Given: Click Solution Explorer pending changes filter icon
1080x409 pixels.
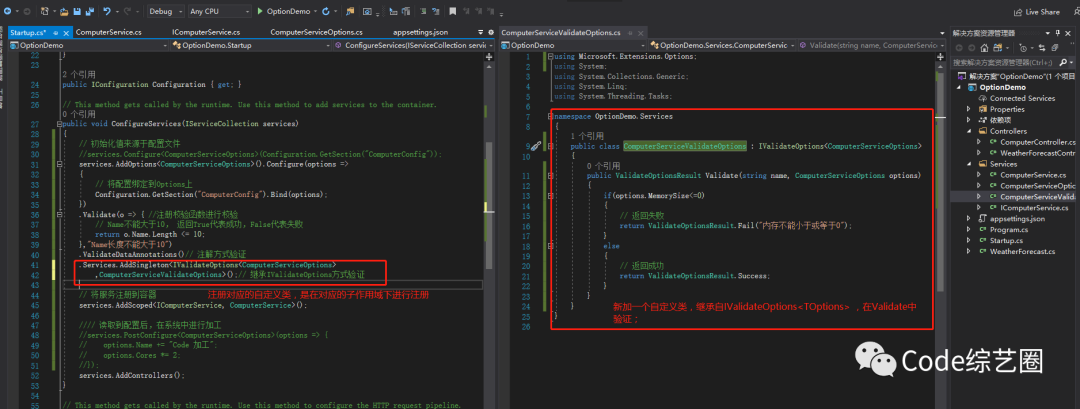Looking at the screenshot, I should pos(1024,48).
